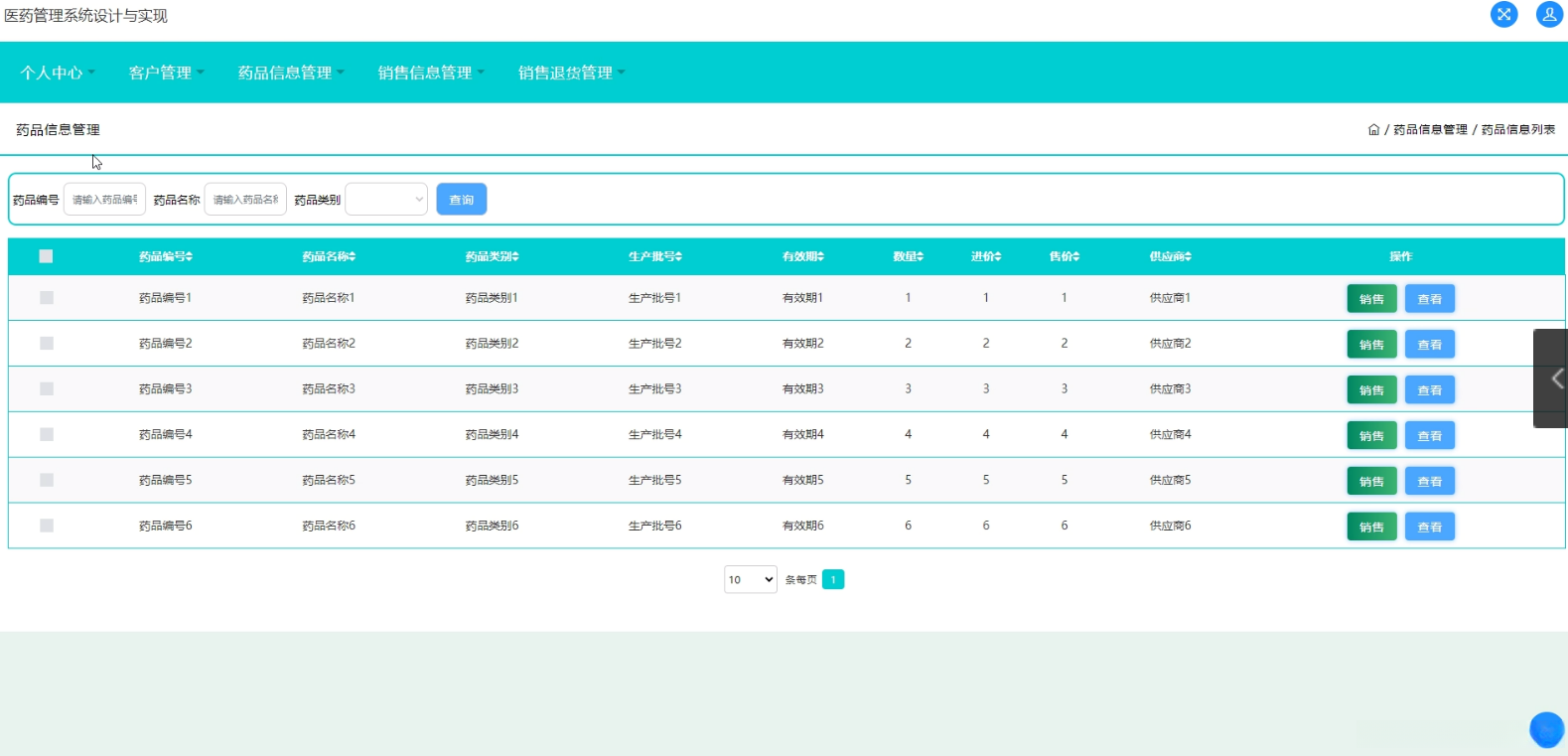The height and width of the screenshot is (756, 1568).
Task: Click 查看 button for 药品编号3
Action: click(x=1430, y=390)
